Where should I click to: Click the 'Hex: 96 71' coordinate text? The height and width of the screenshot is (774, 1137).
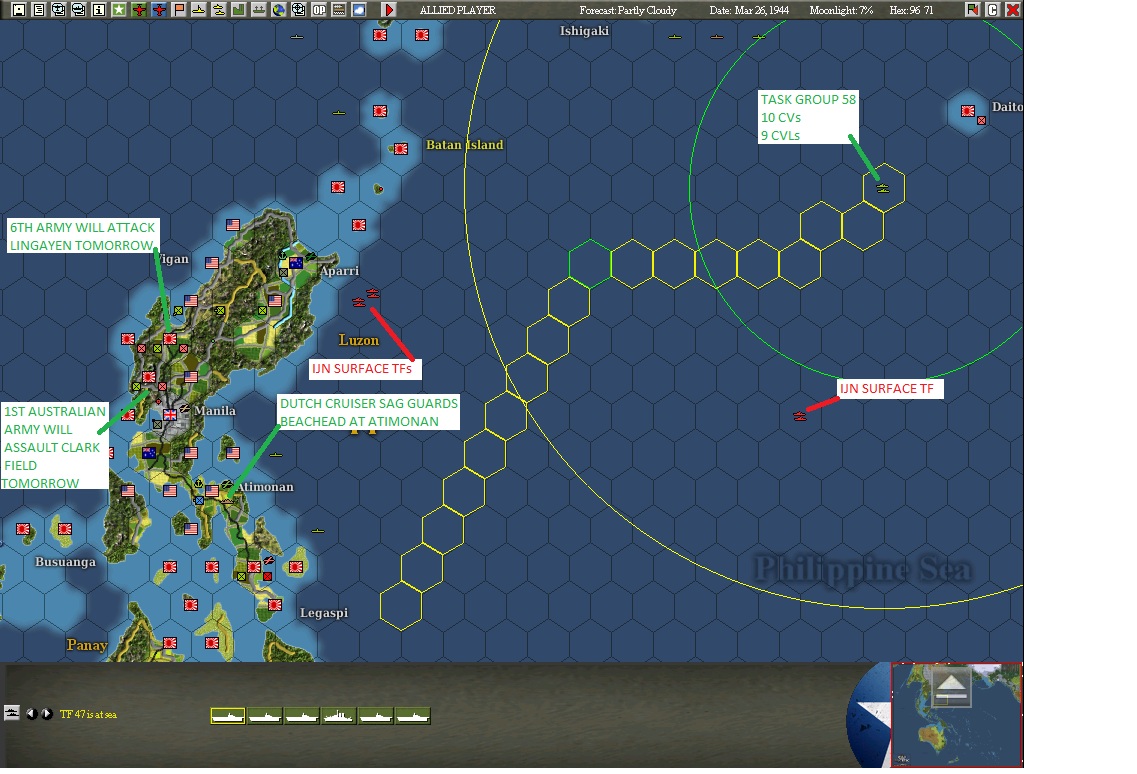tap(911, 10)
